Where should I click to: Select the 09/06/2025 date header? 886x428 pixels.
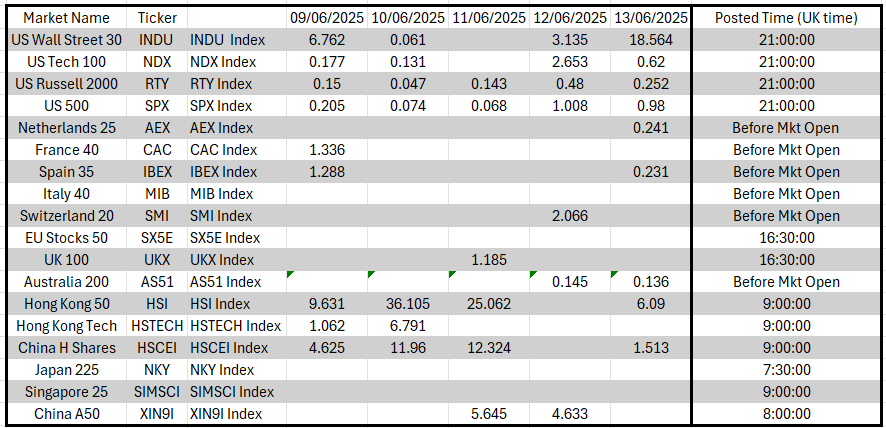[x=327, y=18]
